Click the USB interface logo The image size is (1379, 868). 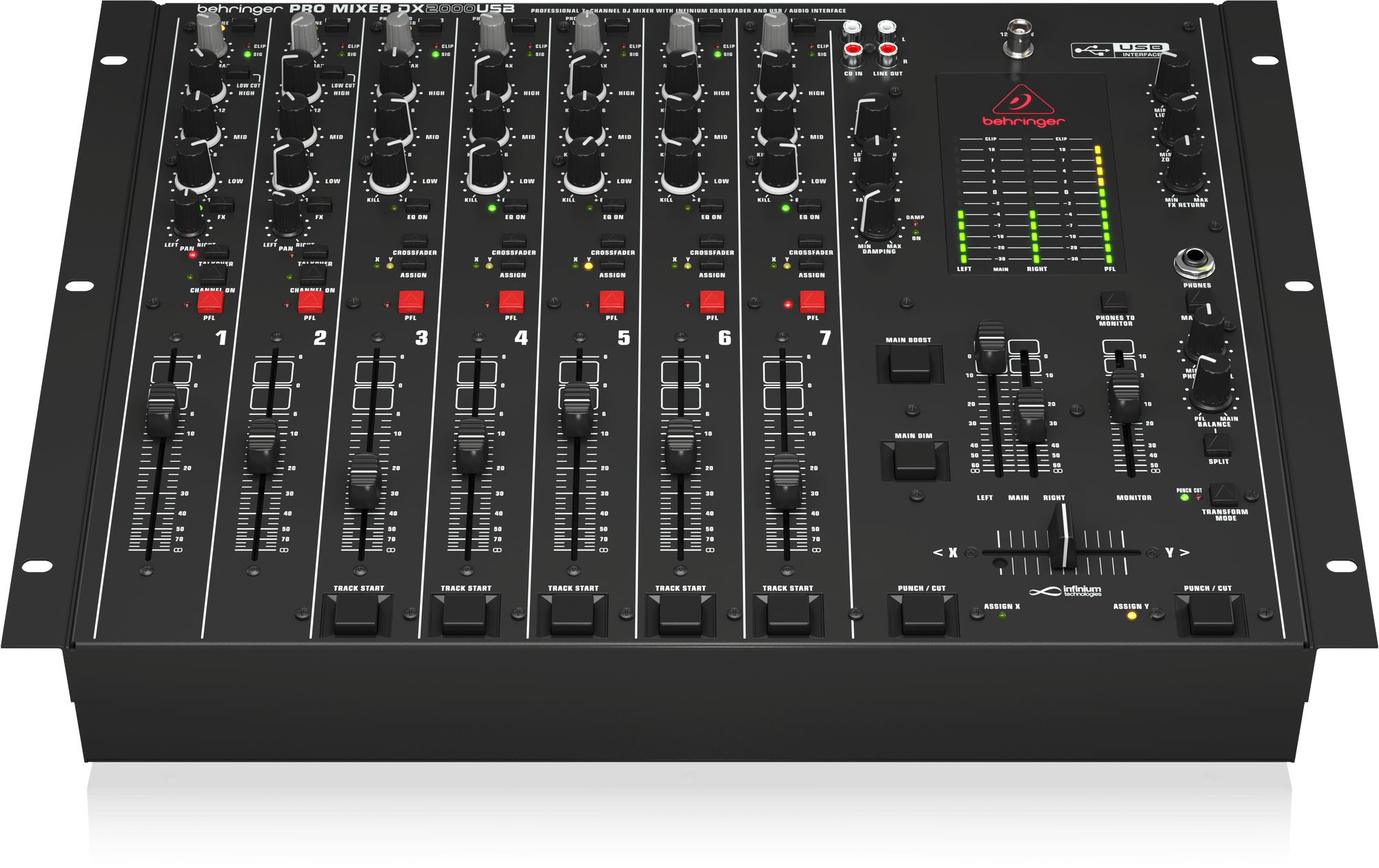pos(1120,50)
